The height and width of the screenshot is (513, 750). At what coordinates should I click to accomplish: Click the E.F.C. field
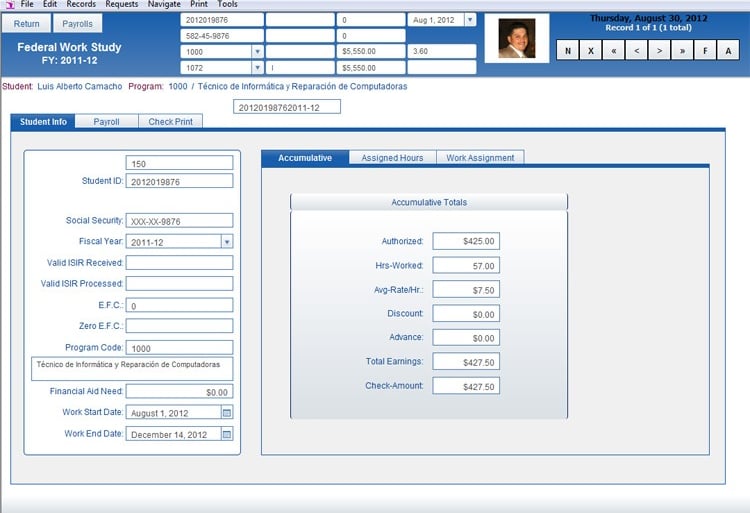pos(179,305)
